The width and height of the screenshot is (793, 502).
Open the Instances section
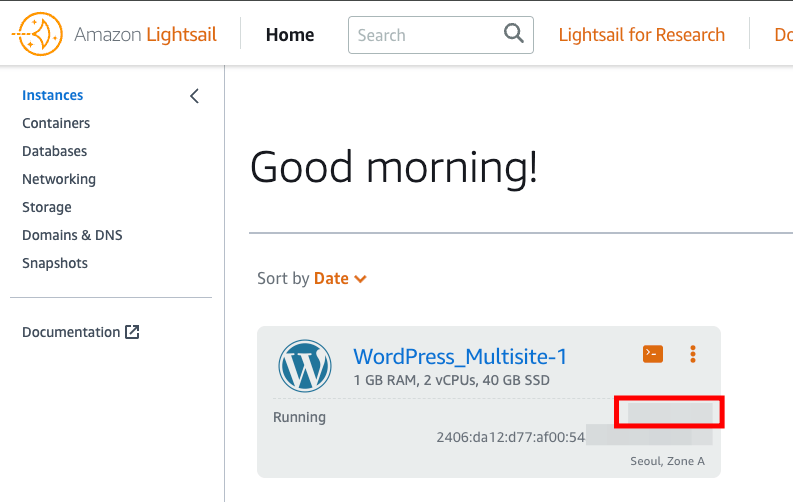coord(53,95)
